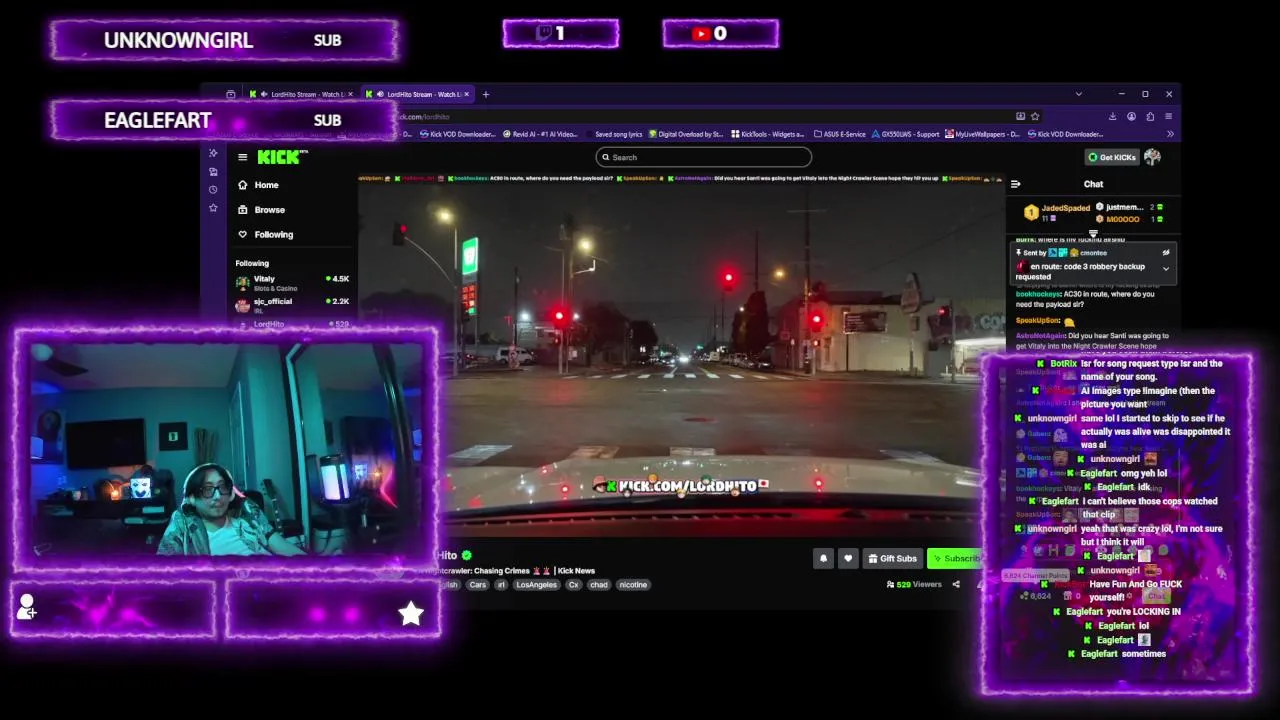Click the share icon near viewers
The image size is (1280, 720).
[x=956, y=584]
